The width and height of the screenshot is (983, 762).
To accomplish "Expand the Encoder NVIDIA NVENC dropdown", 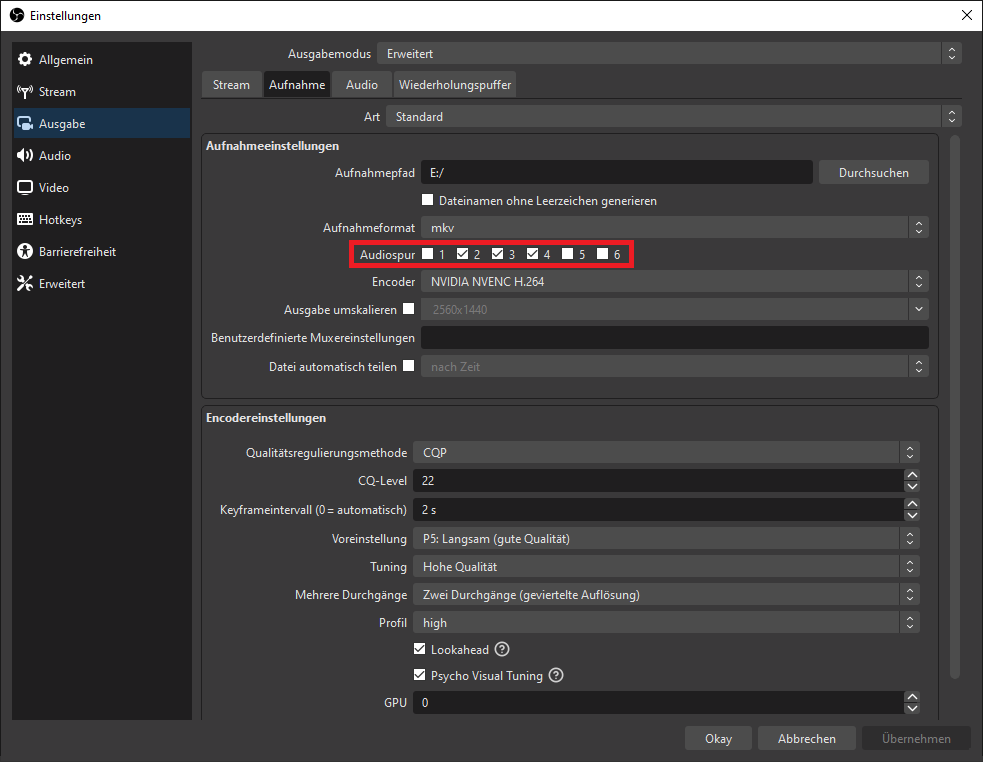I will click(x=674, y=282).
